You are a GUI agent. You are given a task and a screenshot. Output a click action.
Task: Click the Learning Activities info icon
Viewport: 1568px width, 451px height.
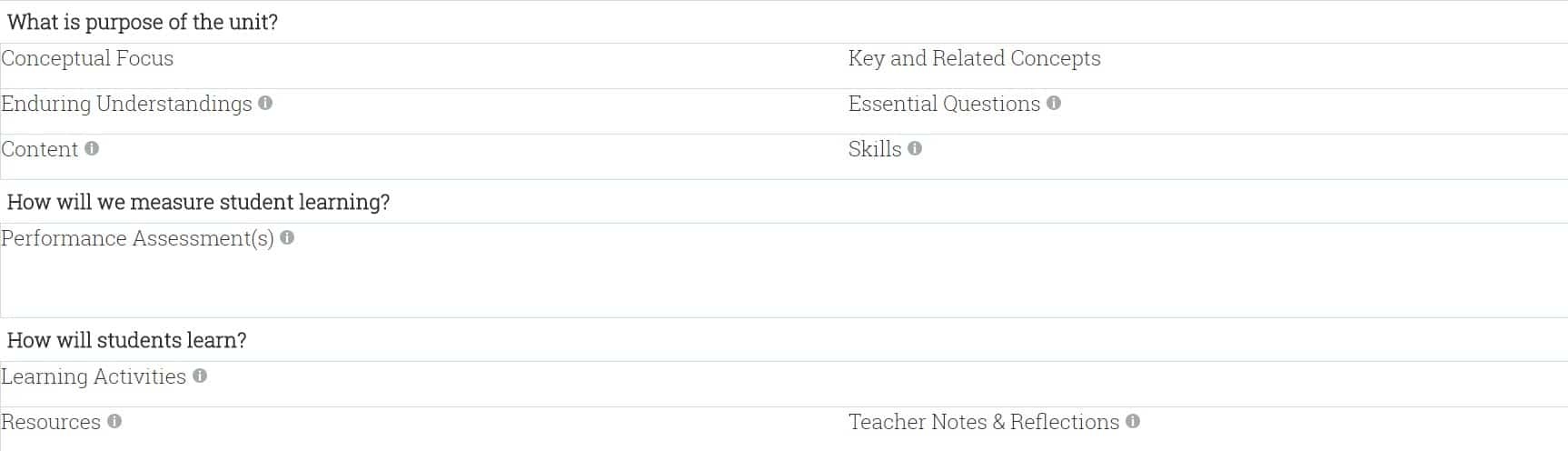click(200, 376)
